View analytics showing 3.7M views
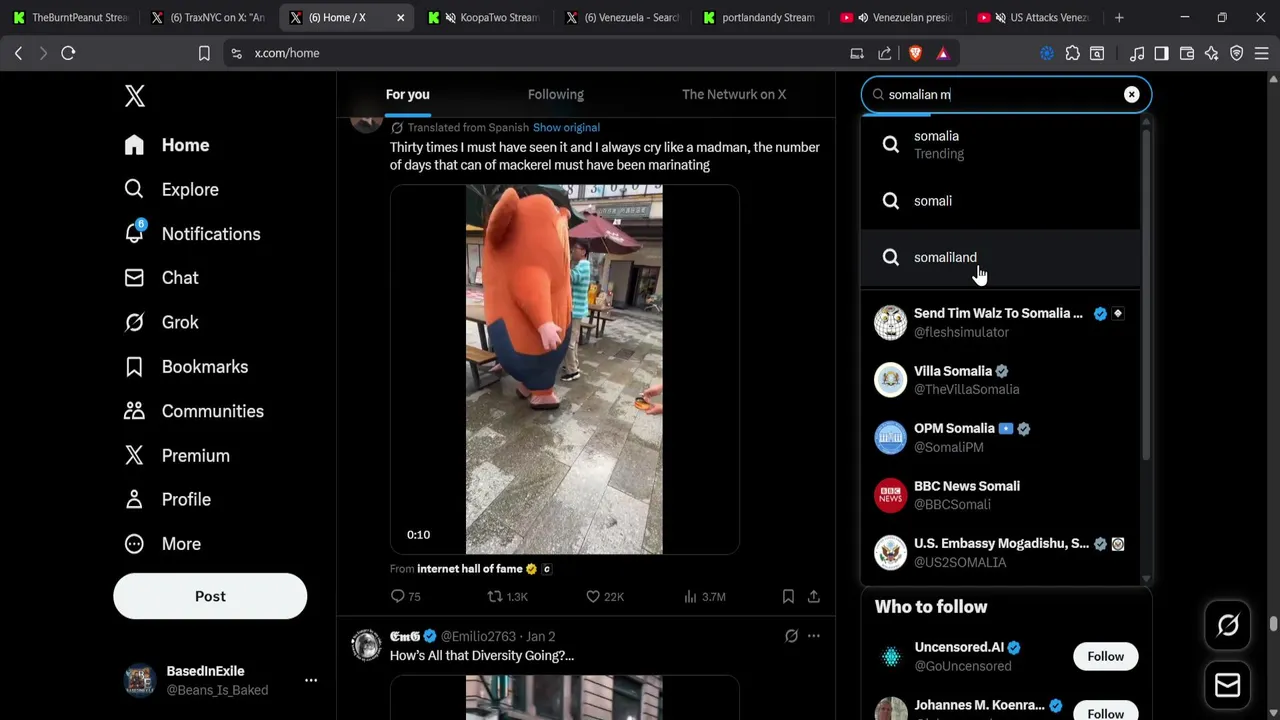 (x=704, y=597)
